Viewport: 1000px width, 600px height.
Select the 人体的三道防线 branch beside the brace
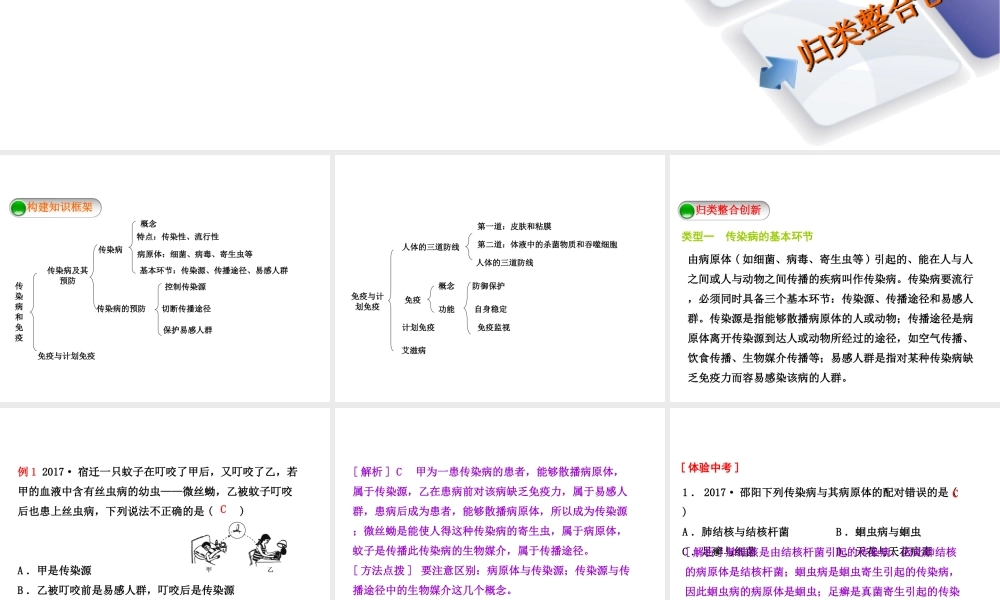coord(430,247)
